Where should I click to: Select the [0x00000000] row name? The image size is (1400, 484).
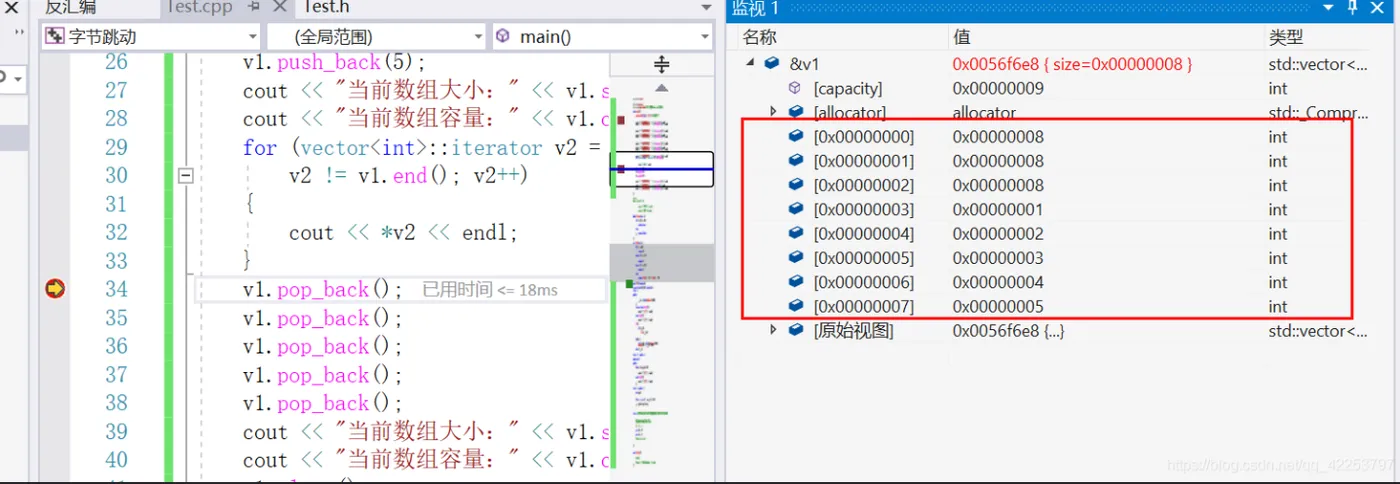pos(863,137)
